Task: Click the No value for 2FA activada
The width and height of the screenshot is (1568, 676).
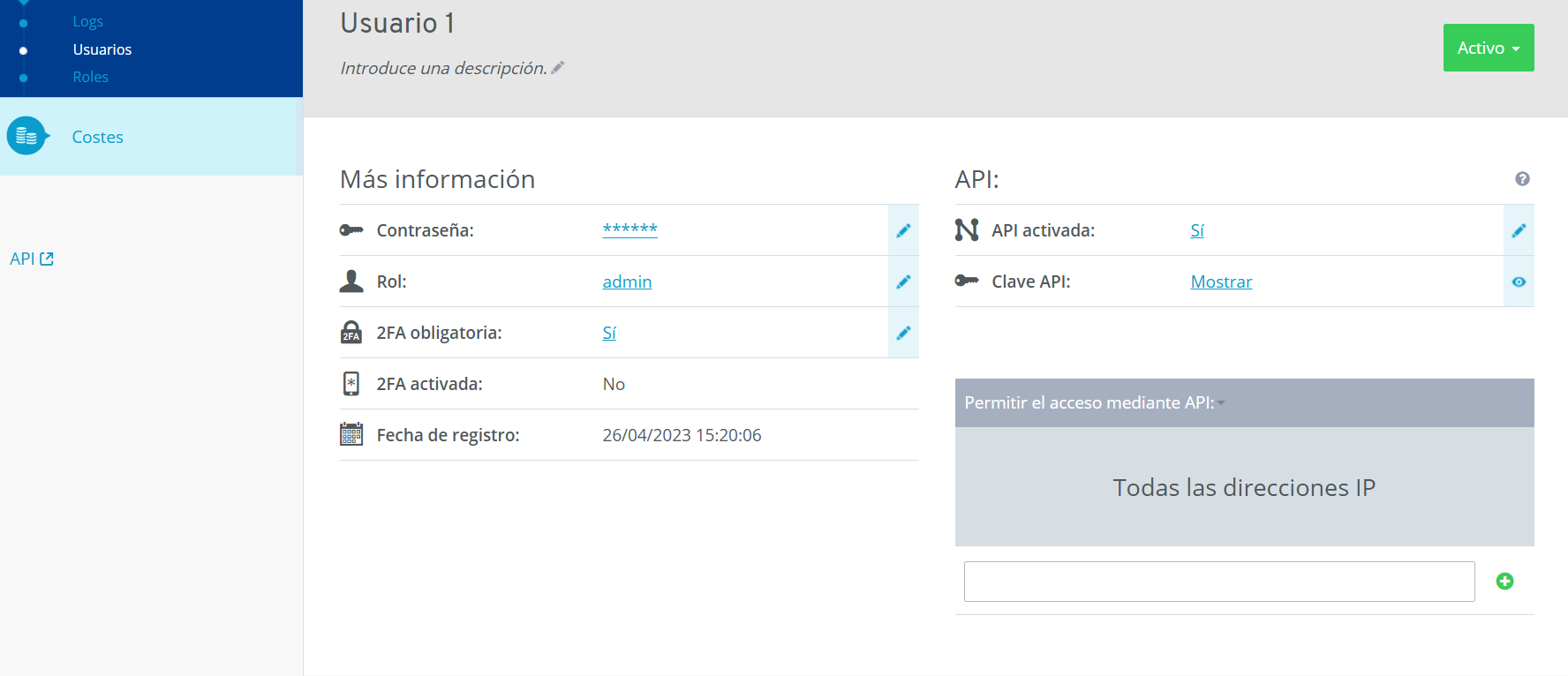Action: tap(614, 384)
